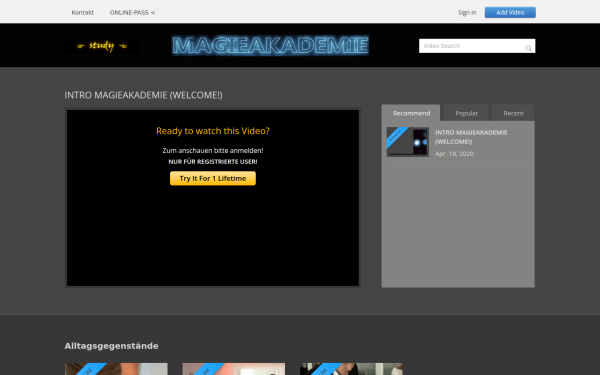Image resolution: width=600 pixels, height=375 pixels.
Task: Open the INTRO MAGIEAKADEMIE (WELCOME!) sidebar title link
Action: (471, 137)
